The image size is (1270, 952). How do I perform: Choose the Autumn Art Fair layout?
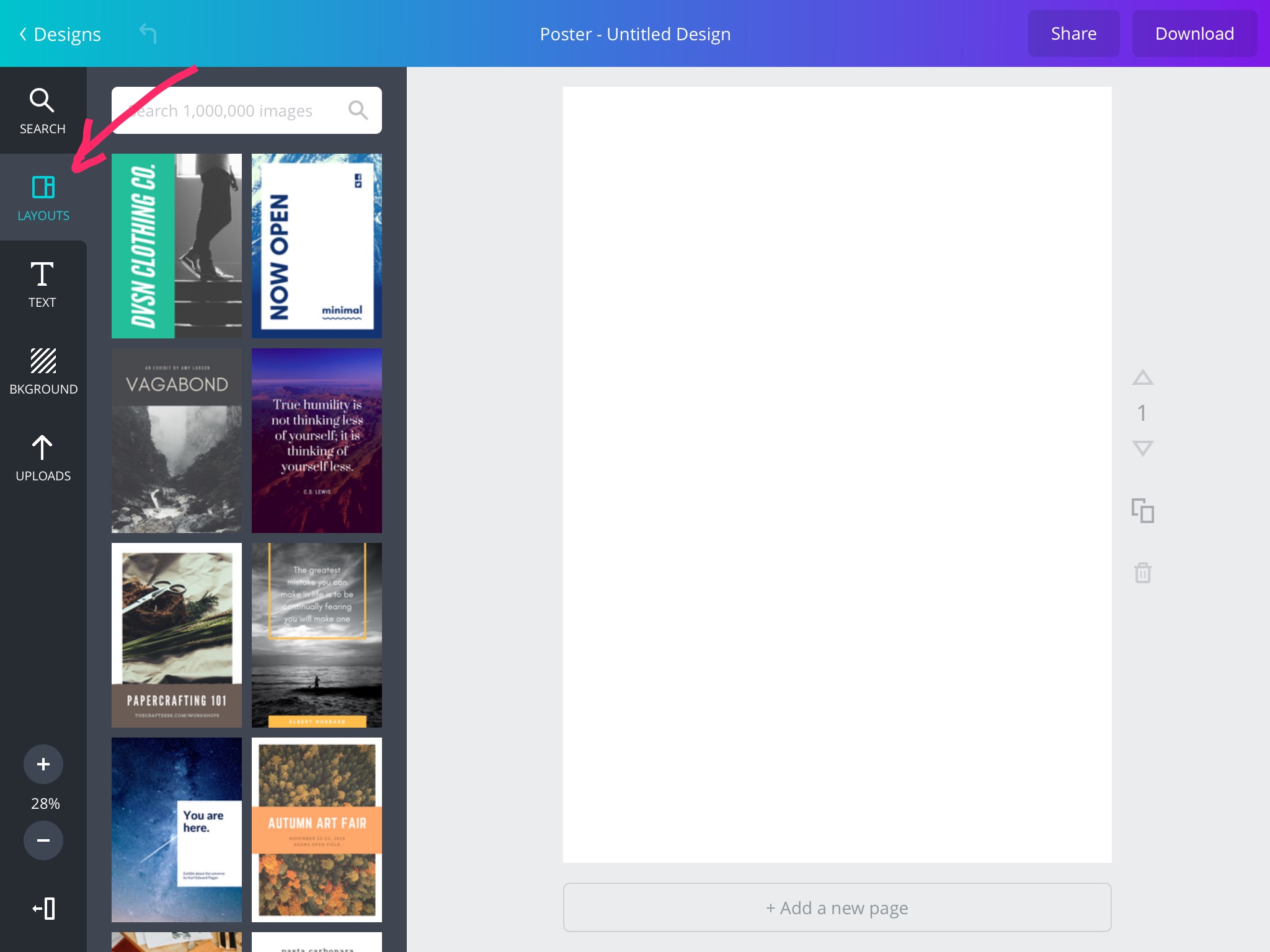[316, 829]
